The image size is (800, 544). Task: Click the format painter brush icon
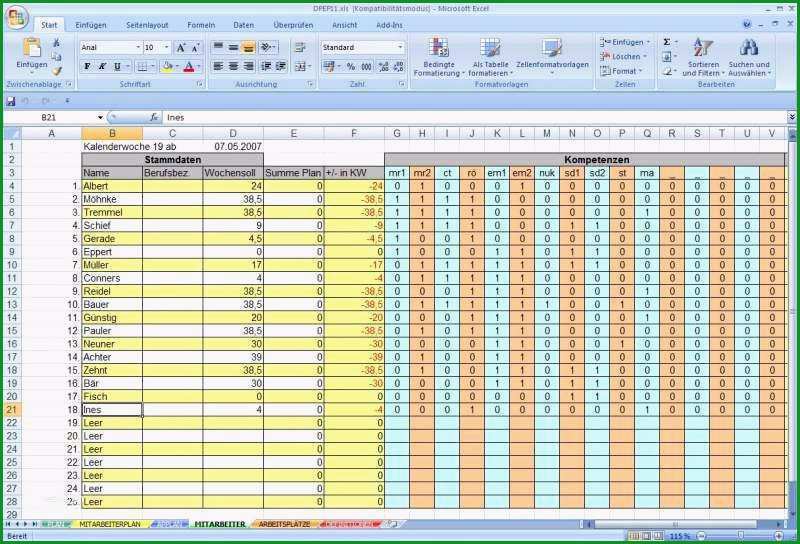56,71
